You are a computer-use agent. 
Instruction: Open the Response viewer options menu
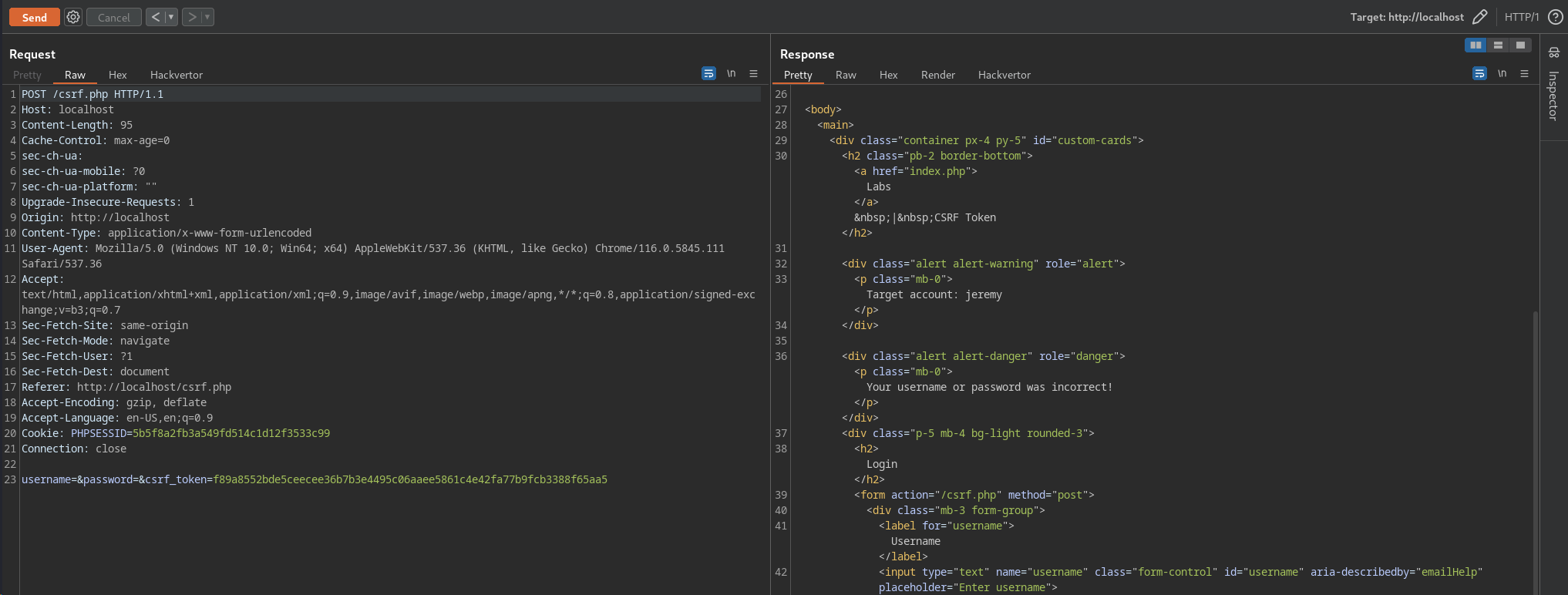click(1524, 74)
